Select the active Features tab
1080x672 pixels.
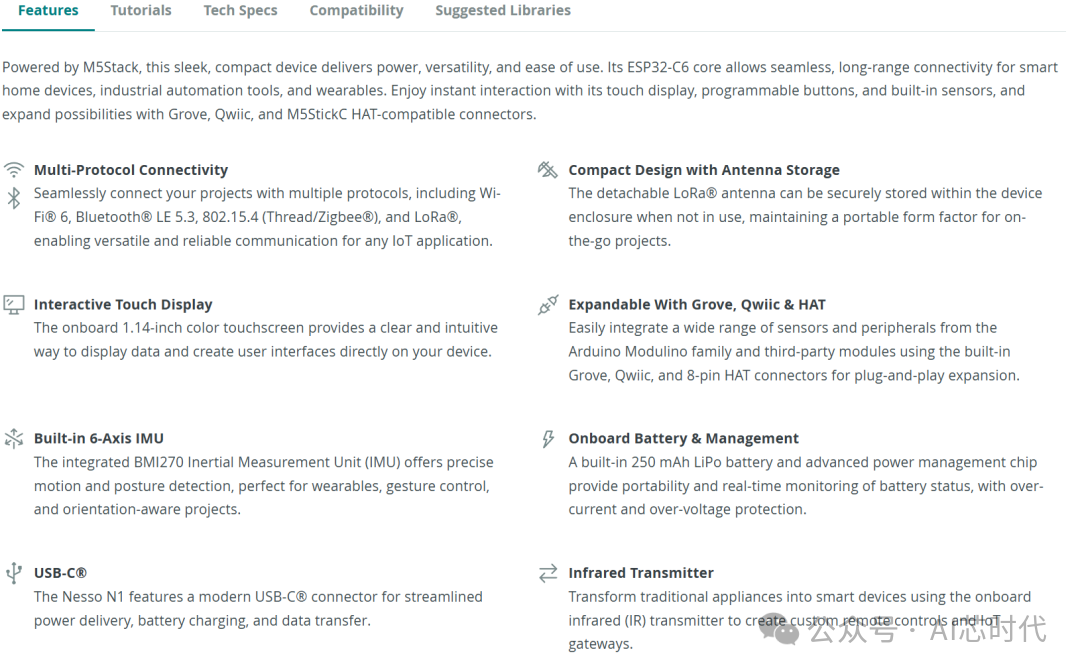pos(48,10)
